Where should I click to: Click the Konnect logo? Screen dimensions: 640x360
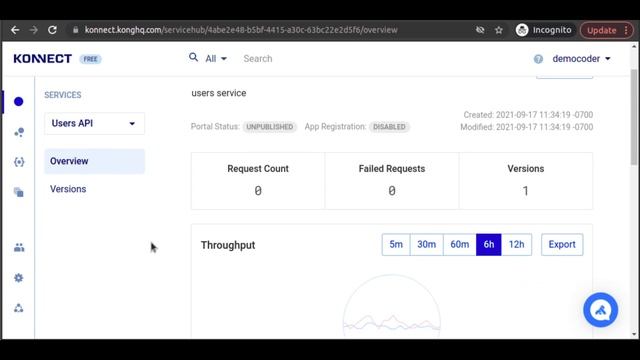42,59
